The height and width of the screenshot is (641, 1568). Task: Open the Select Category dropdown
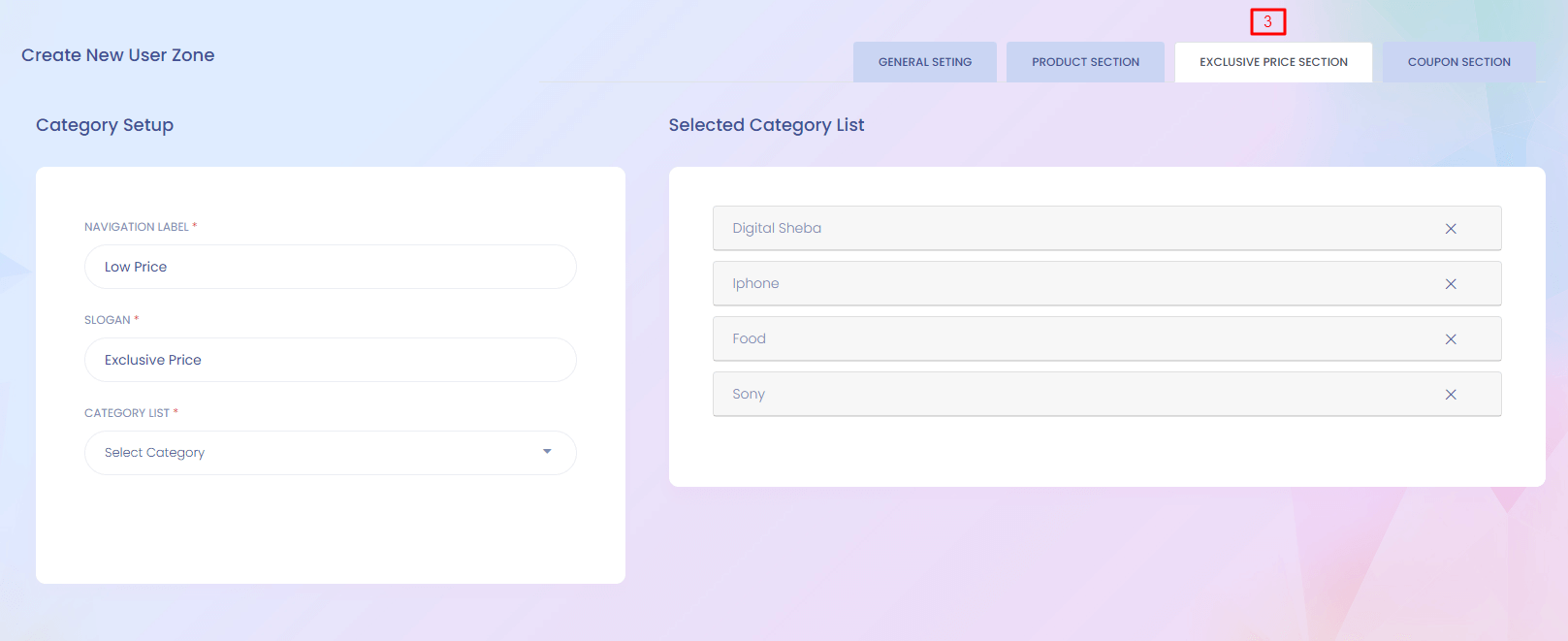pos(330,453)
